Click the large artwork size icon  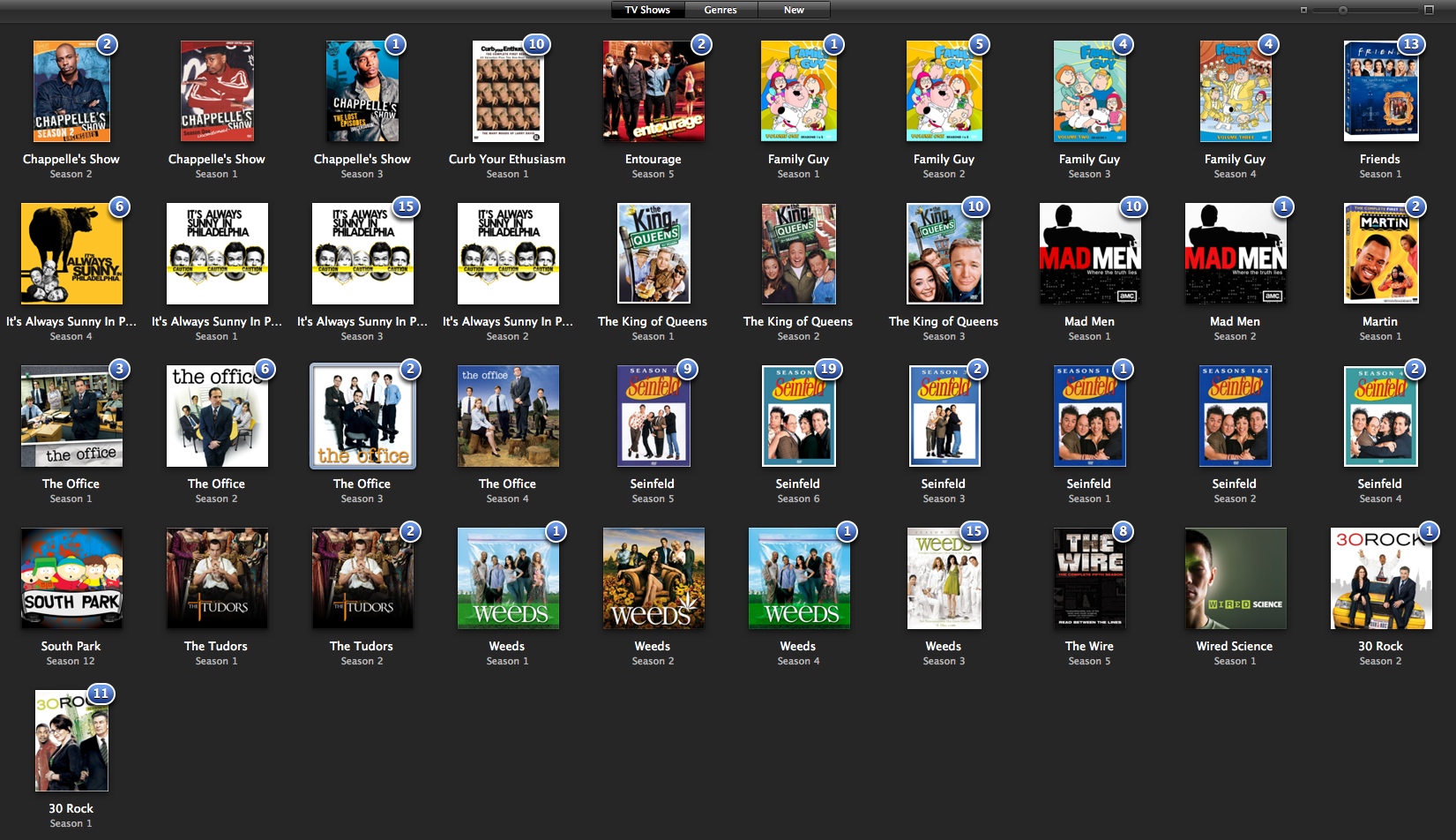(x=1429, y=10)
